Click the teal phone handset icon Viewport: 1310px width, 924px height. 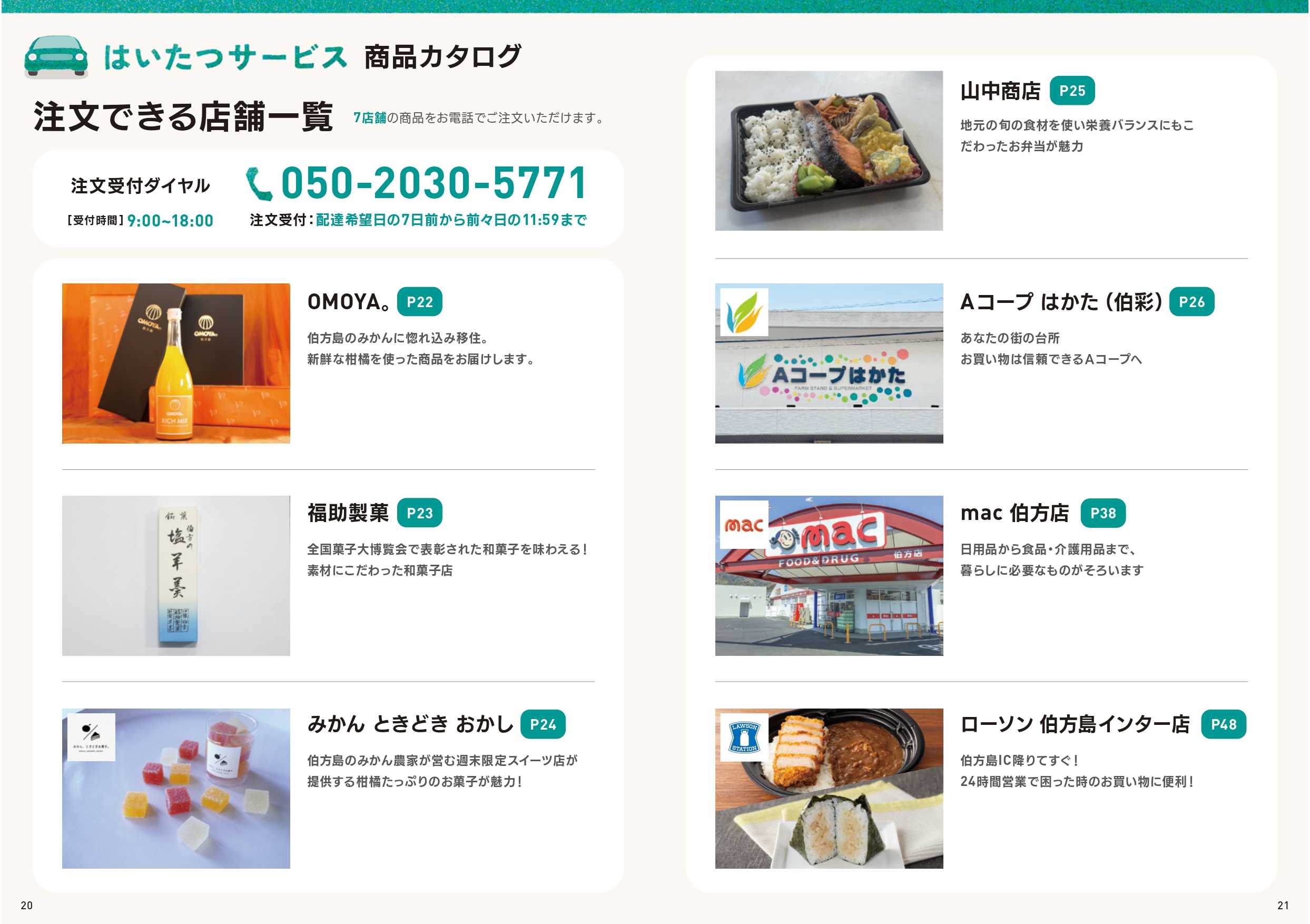[x=259, y=184]
